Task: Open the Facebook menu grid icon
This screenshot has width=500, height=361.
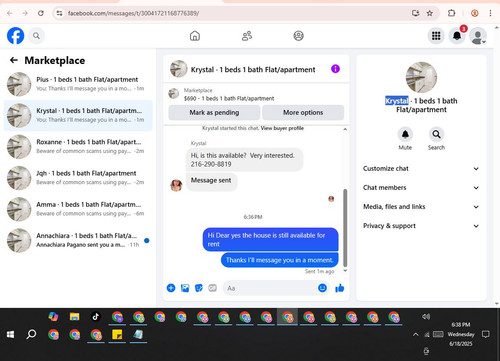Action: tap(436, 36)
